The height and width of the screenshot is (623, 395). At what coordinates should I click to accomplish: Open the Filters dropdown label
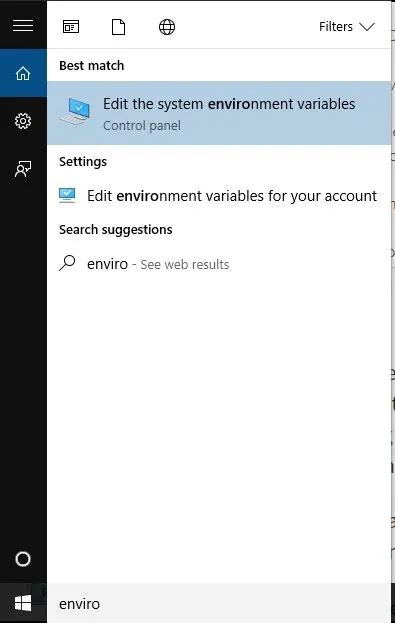pos(336,27)
